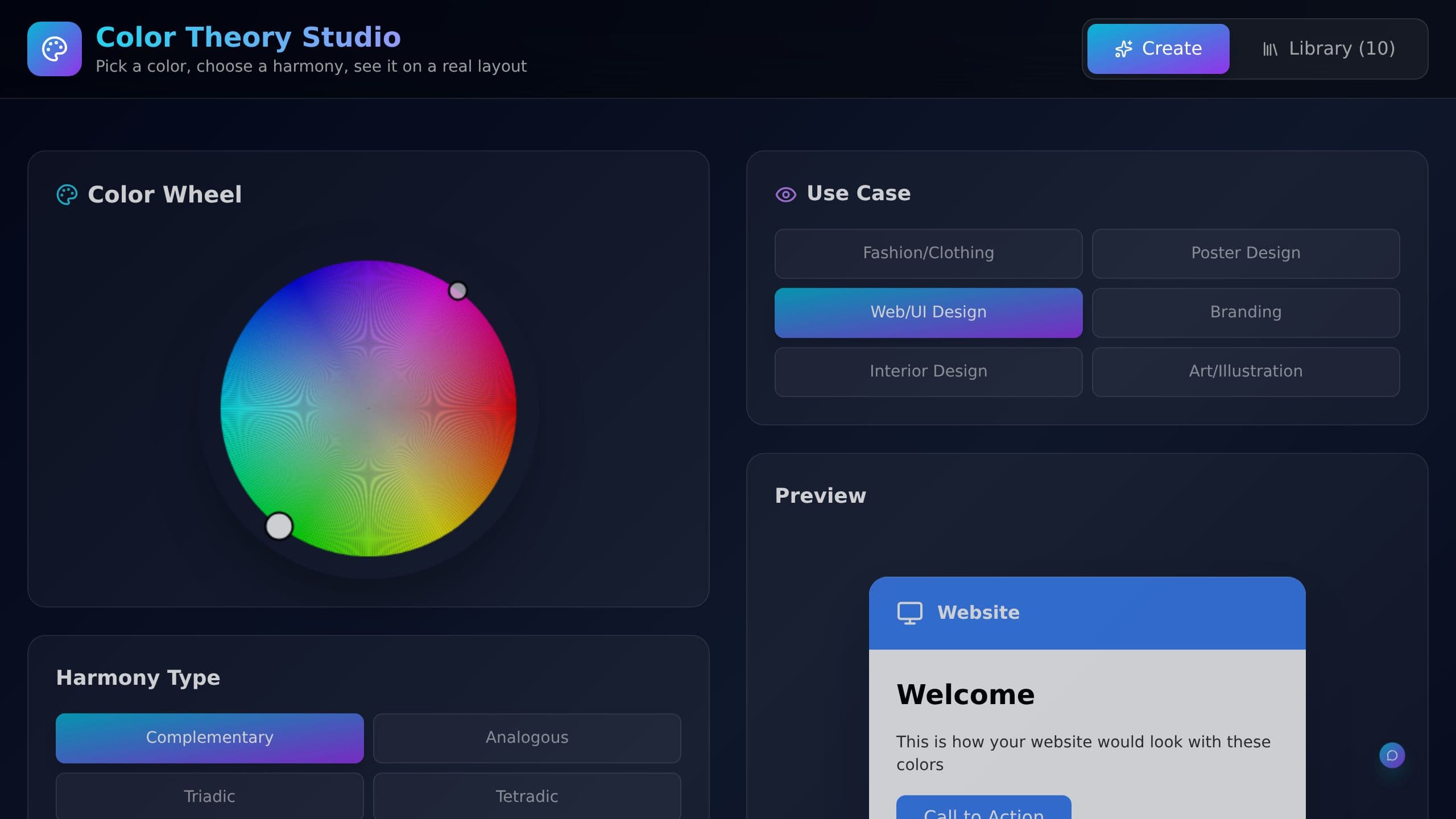1456x819 pixels.
Task: Click the palette logo icon in the header
Action: [55, 49]
